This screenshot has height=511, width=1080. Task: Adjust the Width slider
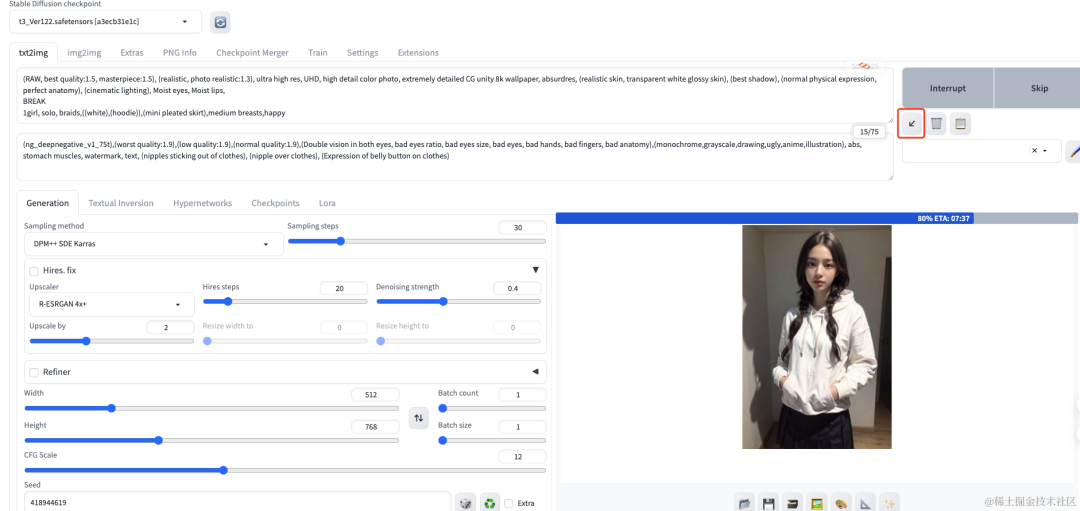(211, 408)
